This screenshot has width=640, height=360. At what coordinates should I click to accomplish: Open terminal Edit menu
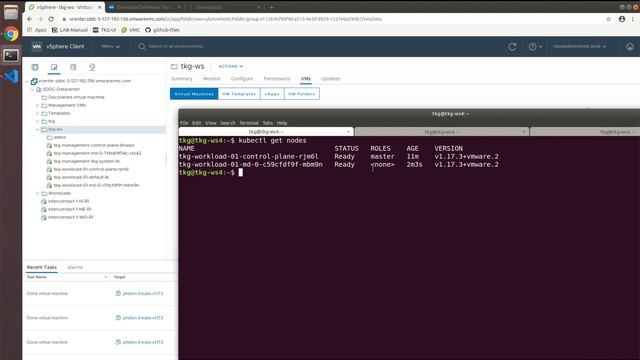coord(196,123)
